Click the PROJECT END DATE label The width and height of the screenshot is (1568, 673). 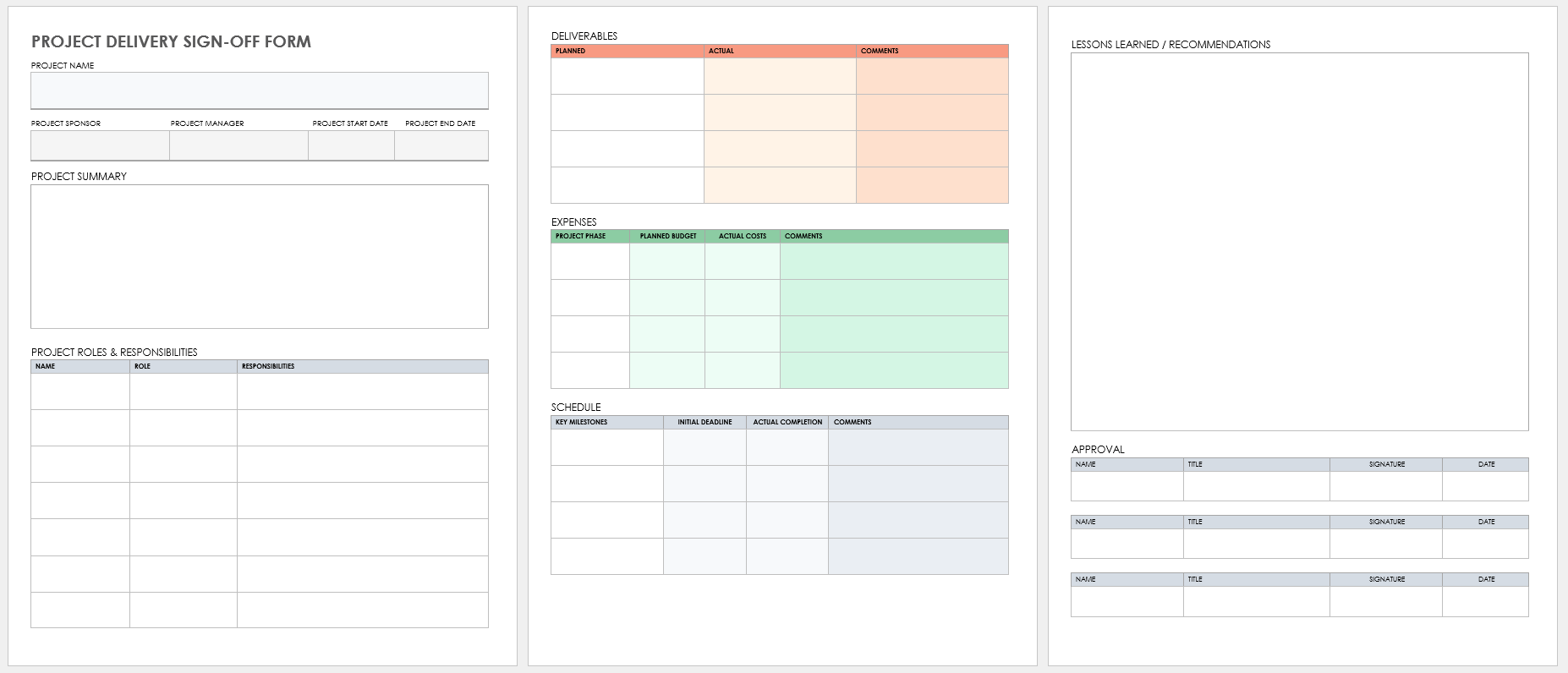tap(440, 123)
